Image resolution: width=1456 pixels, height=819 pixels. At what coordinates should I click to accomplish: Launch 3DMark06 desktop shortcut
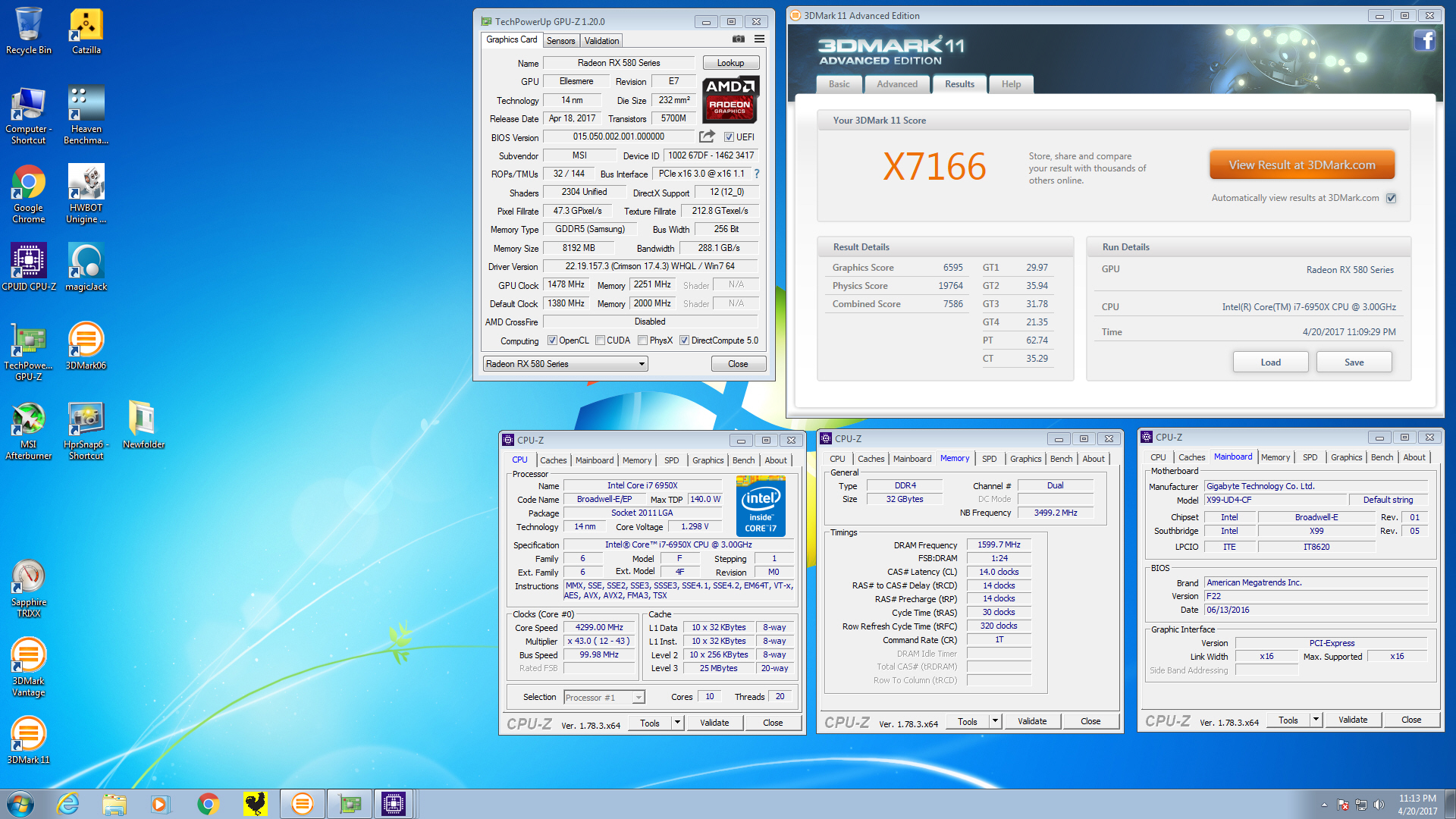pos(86,346)
